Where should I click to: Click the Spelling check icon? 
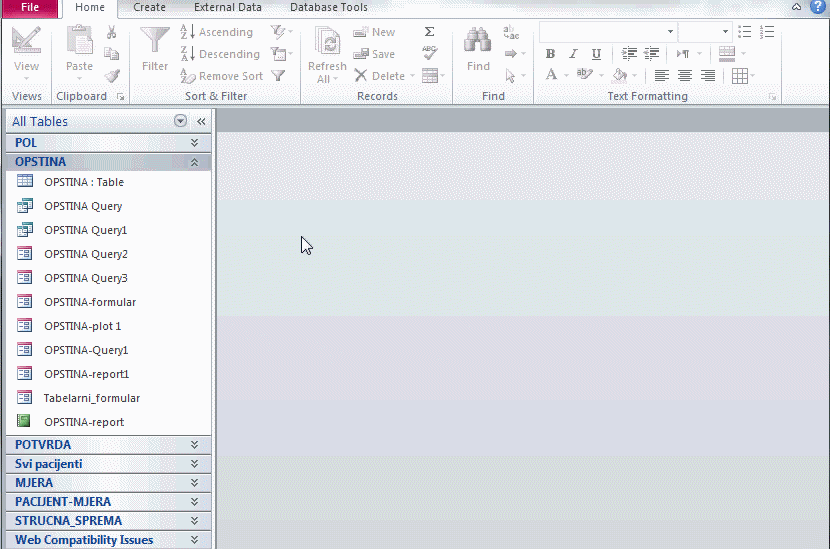pos(430,54)
